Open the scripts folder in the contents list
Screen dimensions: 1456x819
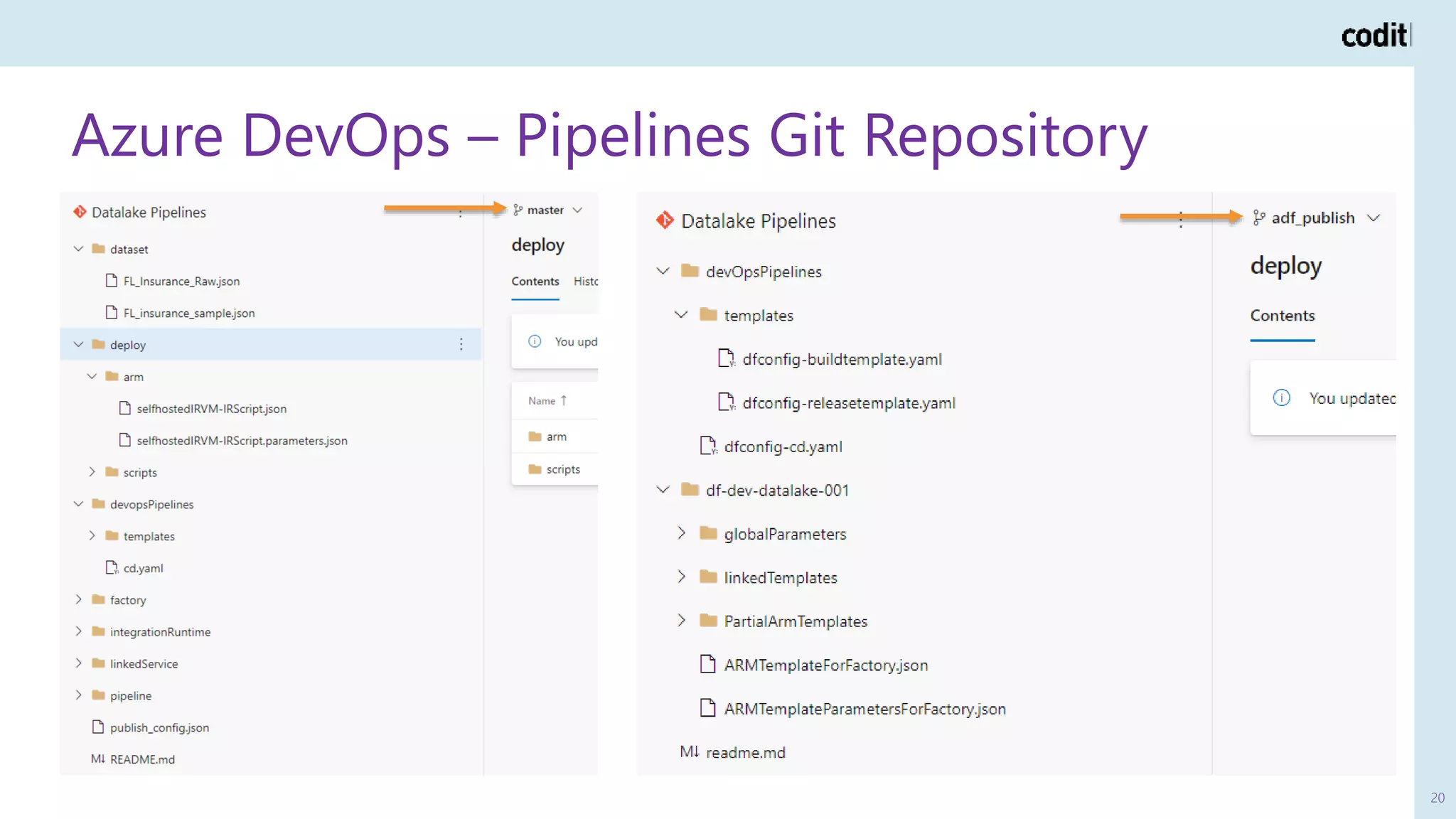(563, 469)
